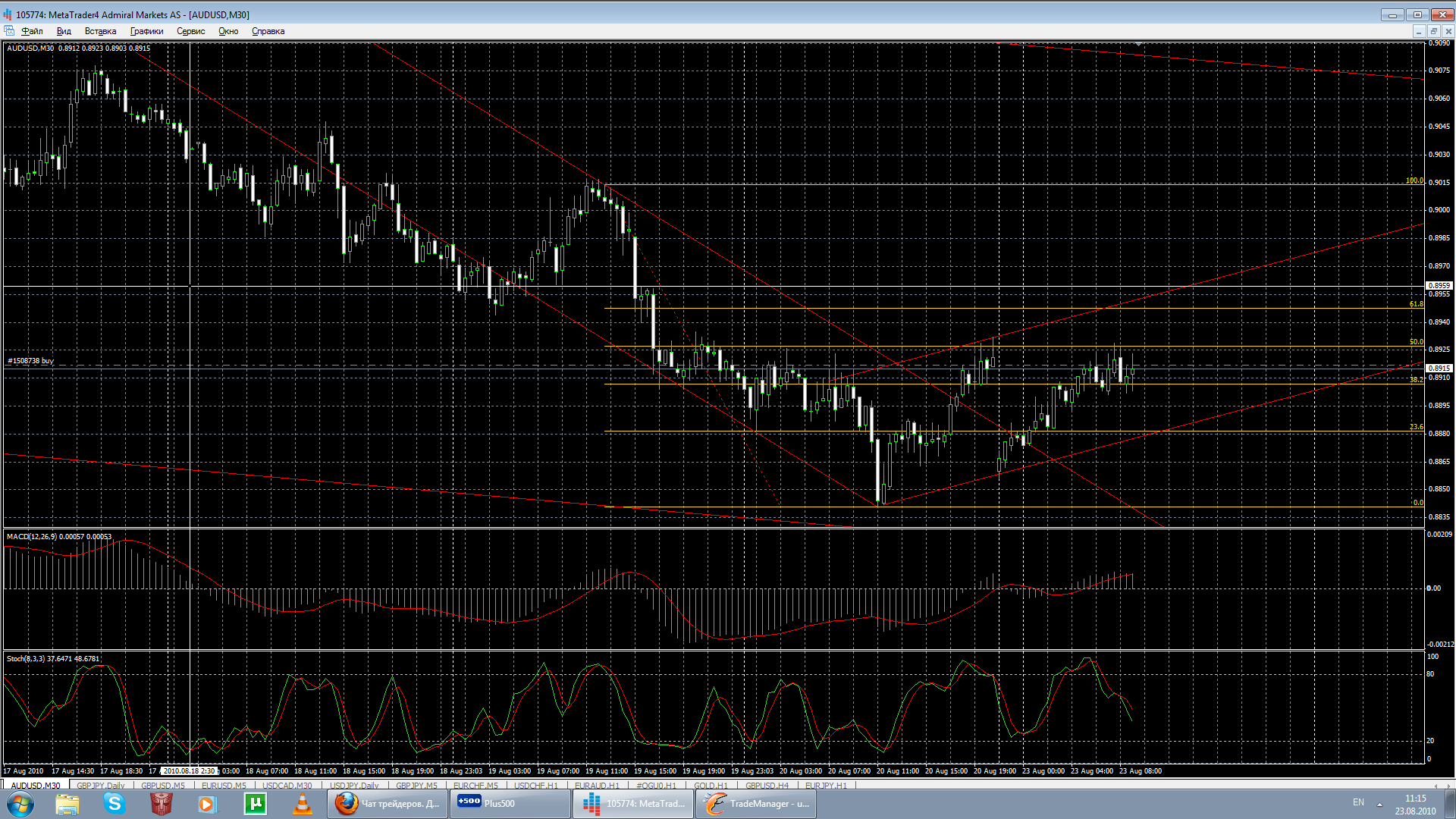Open the Файл menu
1456x819 pixels.
[x=32, y=31]
